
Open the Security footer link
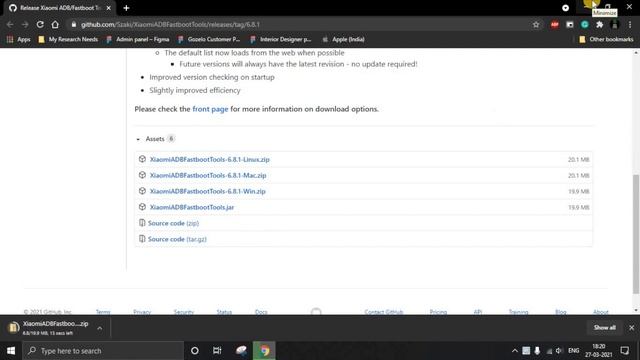click(184, 312)
